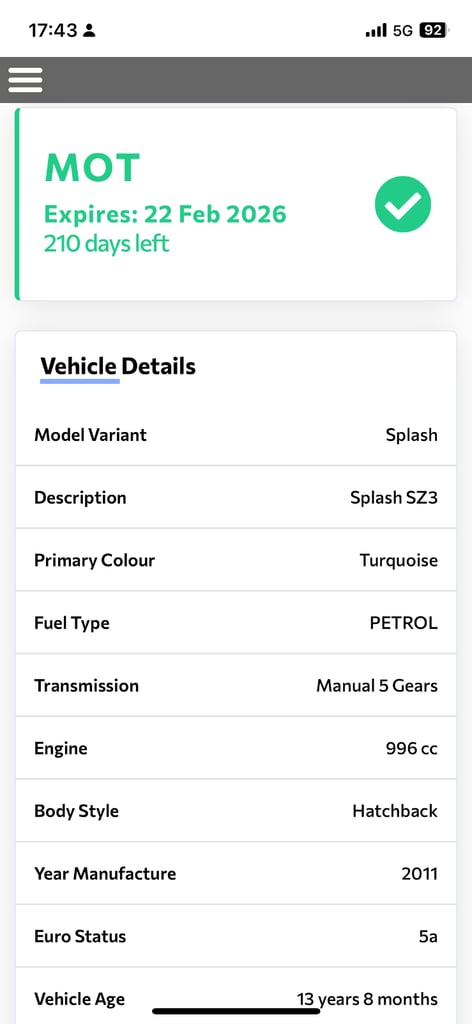472x1024 pixels.
Task: Tap the home indicator bar
Action: tap(236, 1012)
